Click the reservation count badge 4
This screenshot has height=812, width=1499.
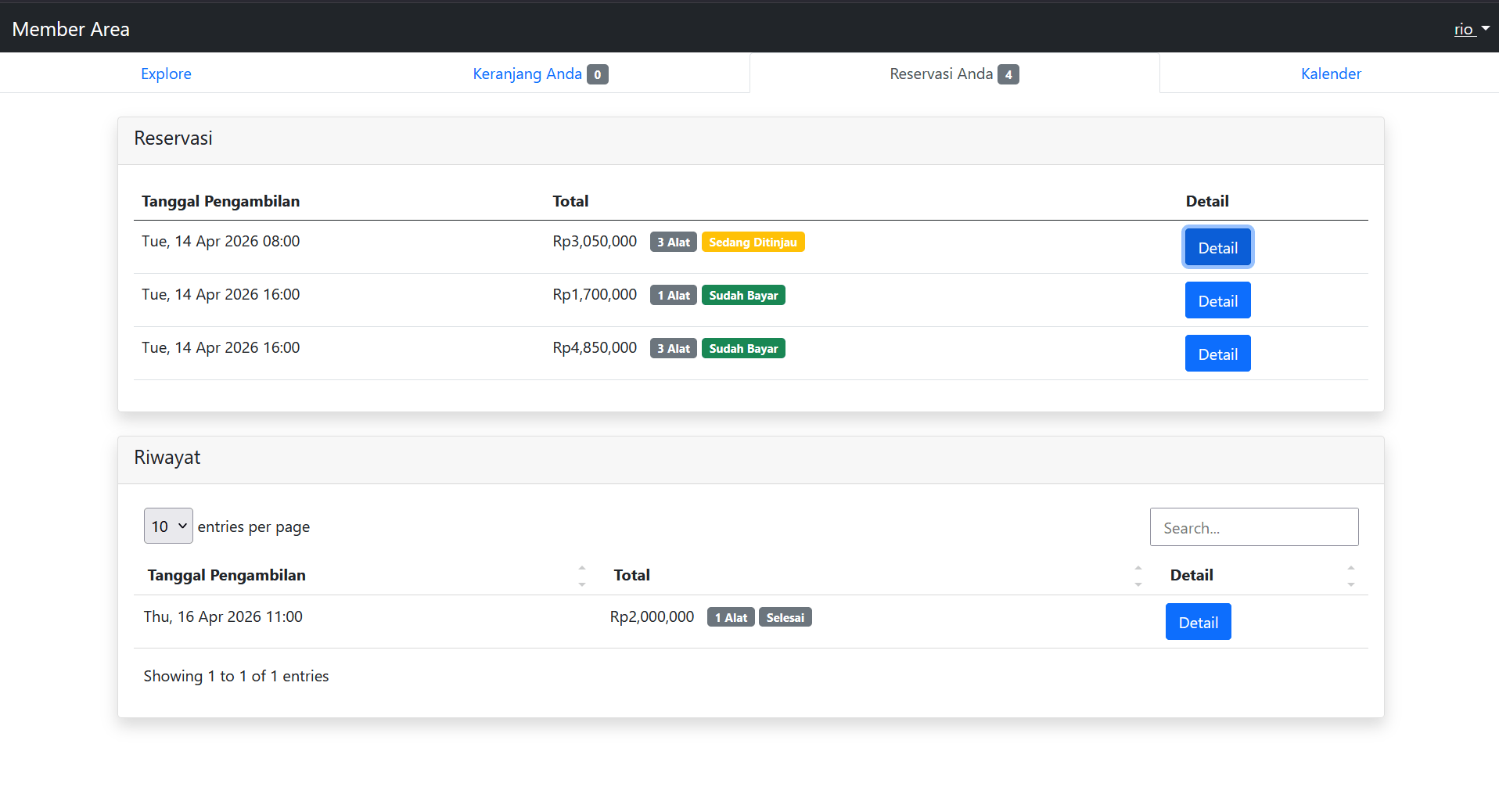1008,74
